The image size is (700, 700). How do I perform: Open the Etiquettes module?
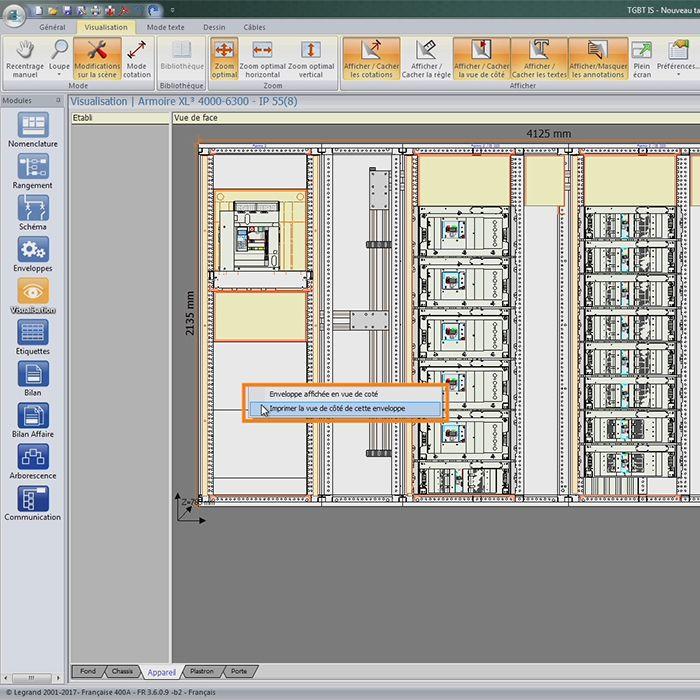coord(33,337)
